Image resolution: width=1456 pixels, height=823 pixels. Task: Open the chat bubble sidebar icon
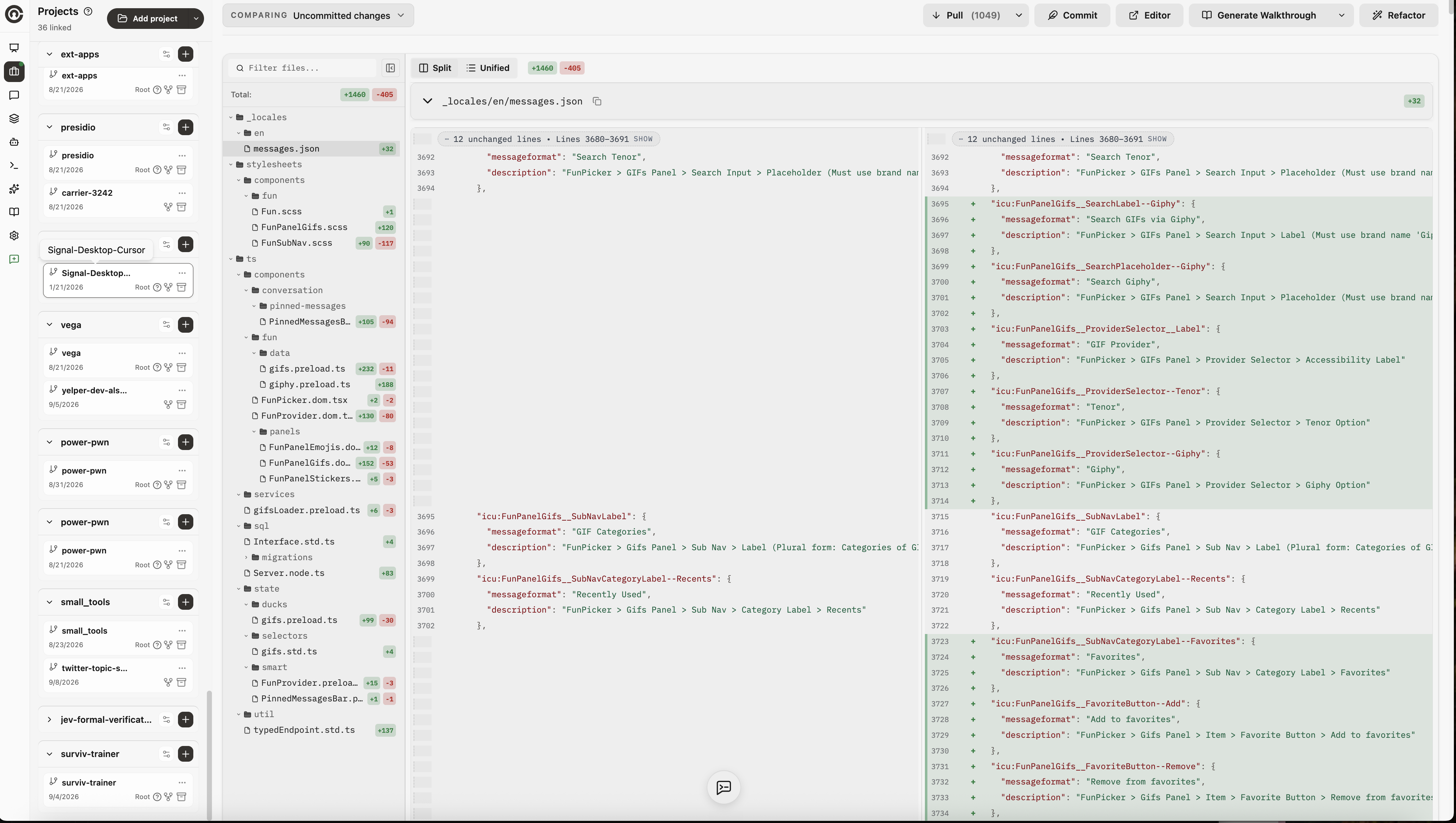pyautogui.click(x=14, y=95)
